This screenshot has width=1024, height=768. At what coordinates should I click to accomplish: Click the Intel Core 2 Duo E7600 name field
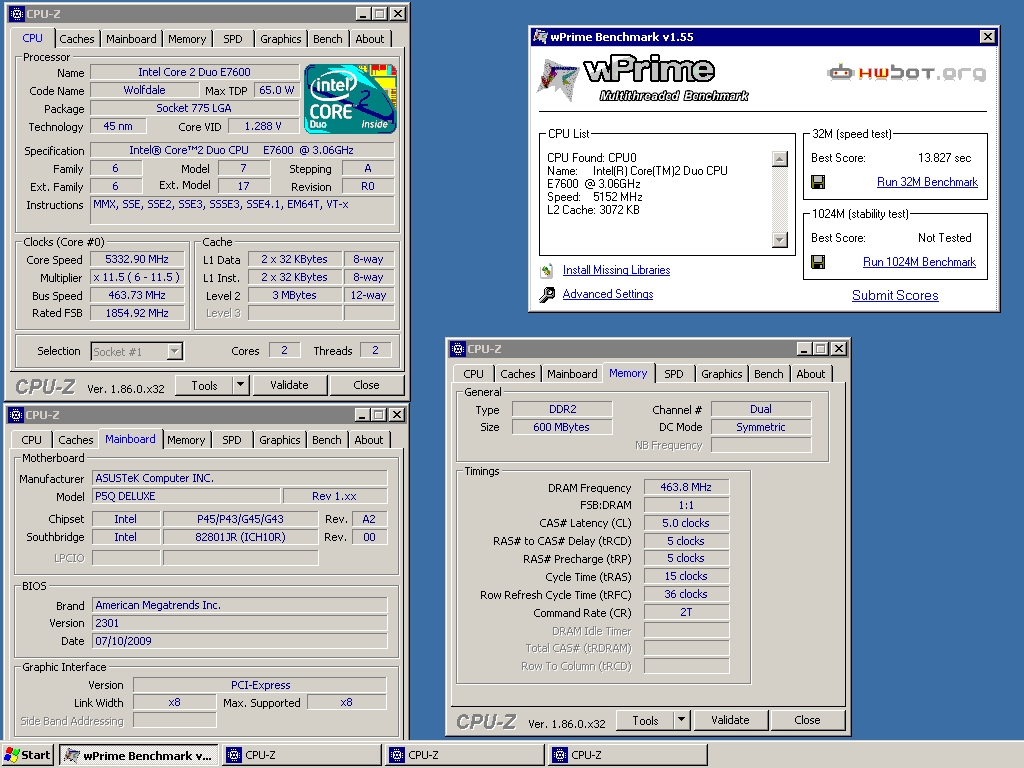[x=194, y=72]
